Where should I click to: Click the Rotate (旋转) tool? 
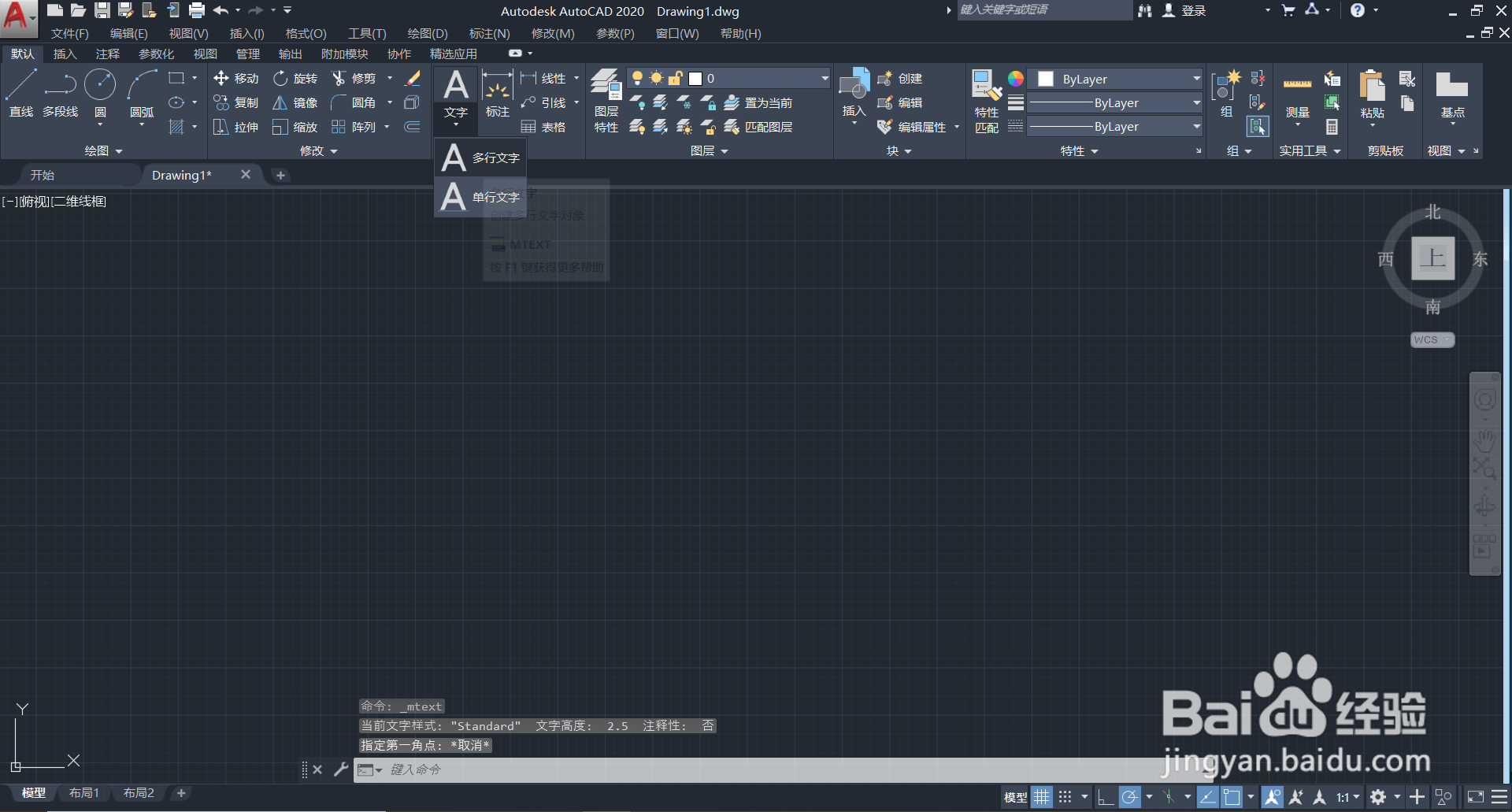coord(295,79)
